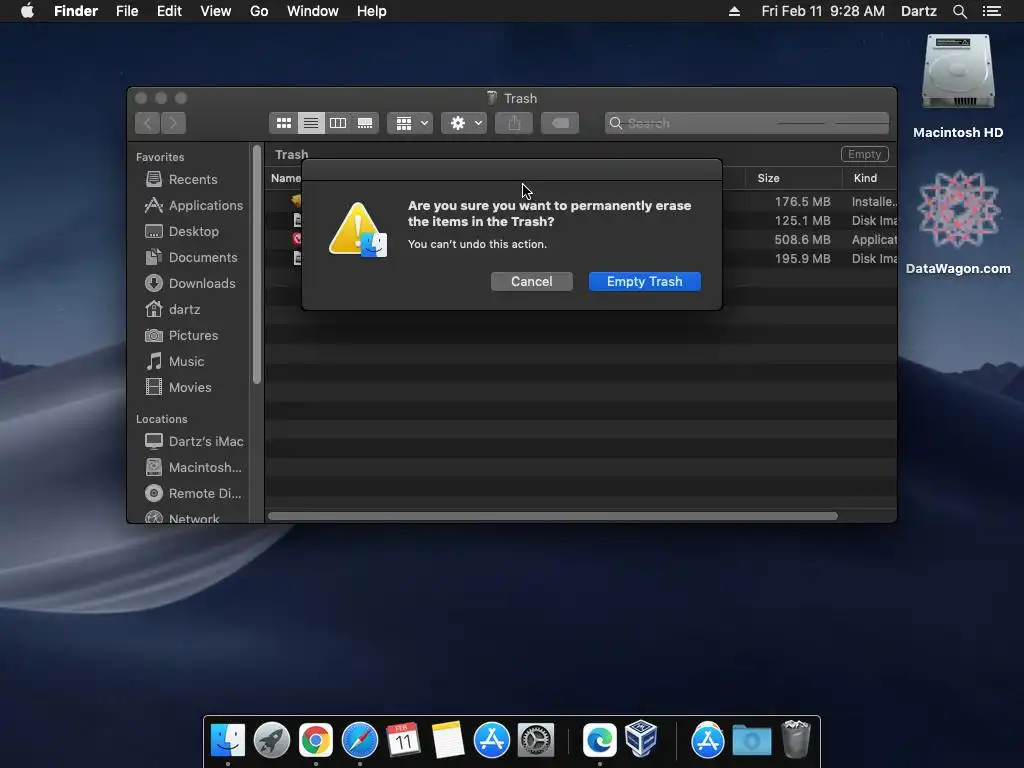Switch Finder to list view

click(311, 123)
